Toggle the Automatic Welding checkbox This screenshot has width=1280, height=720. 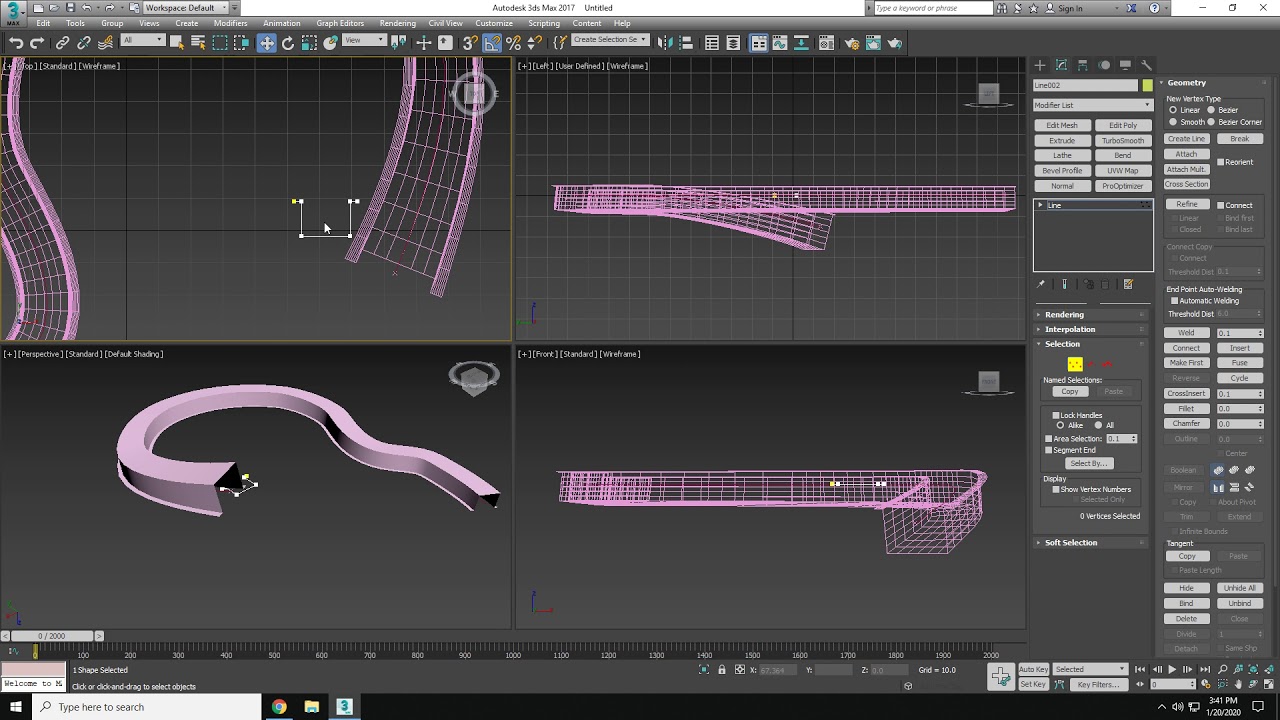(x=1174, y=301)
